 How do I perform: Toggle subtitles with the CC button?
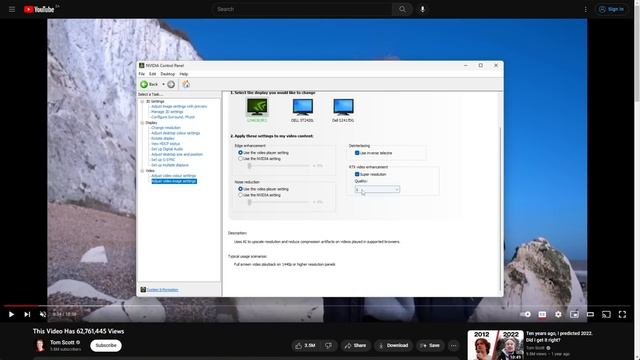pos(542,314)
